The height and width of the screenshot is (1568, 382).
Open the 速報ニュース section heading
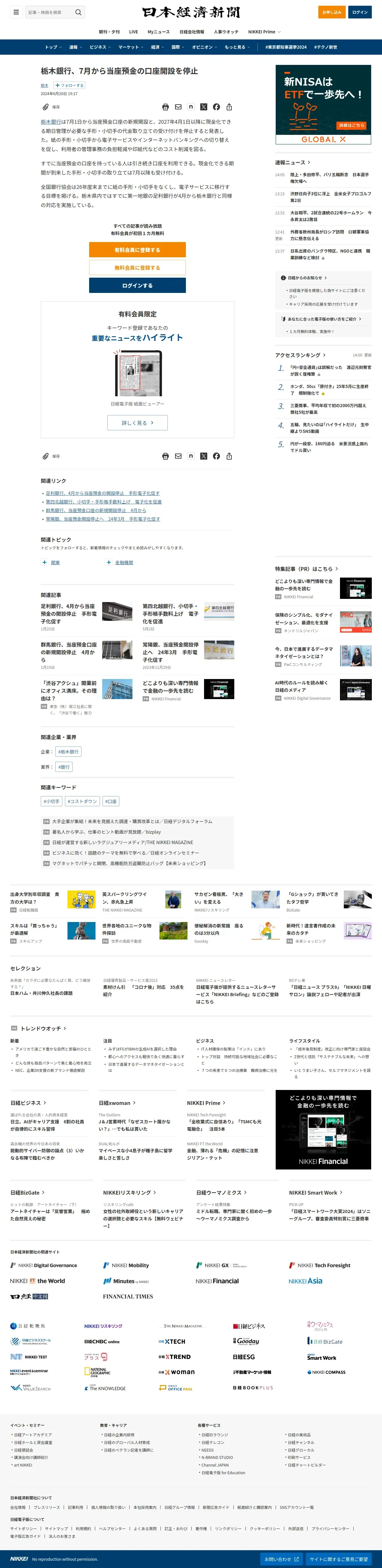pos(293,163)
